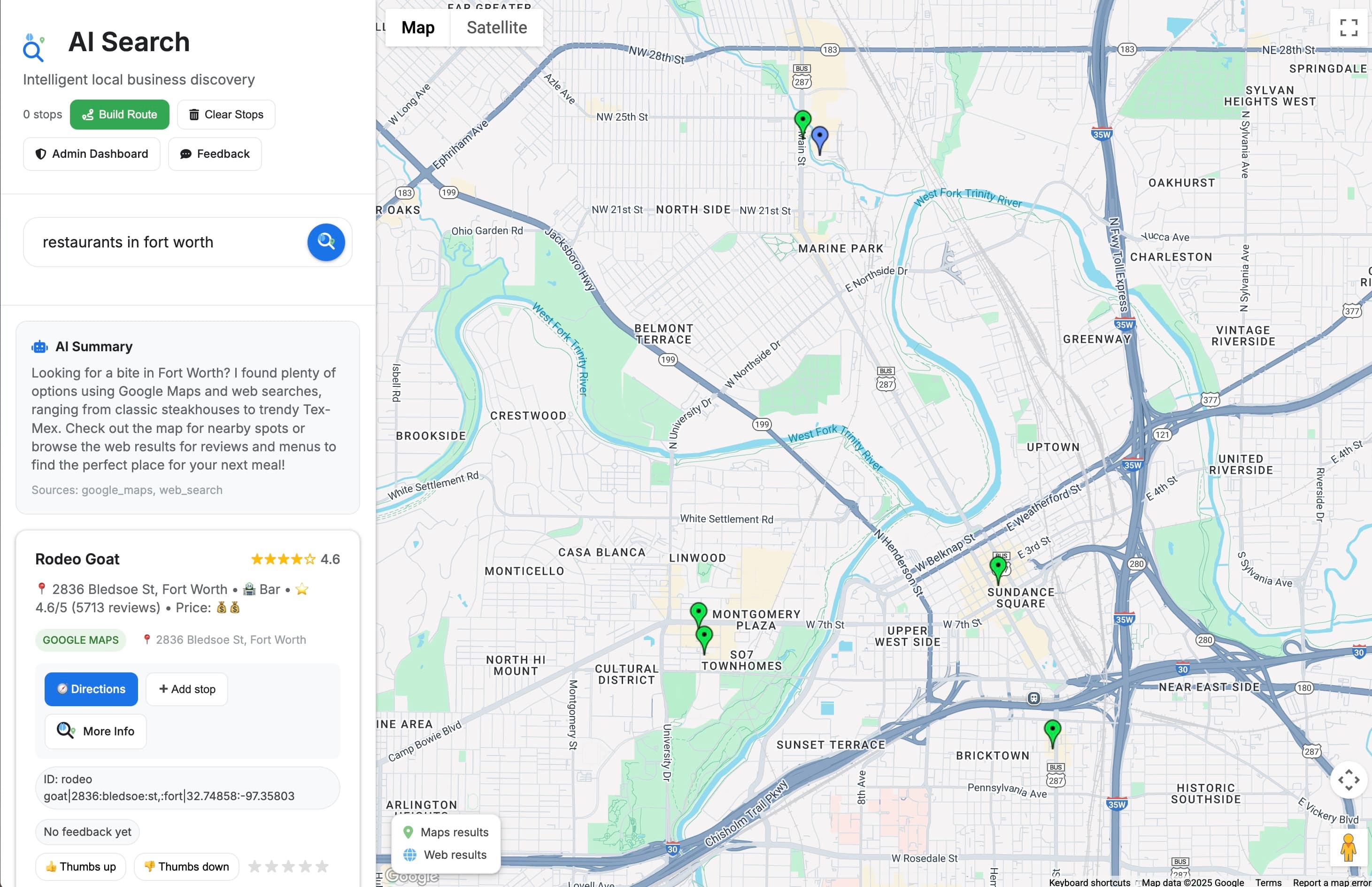Rate Rodeo Goat using the star slider

click(x=287, y=866)
